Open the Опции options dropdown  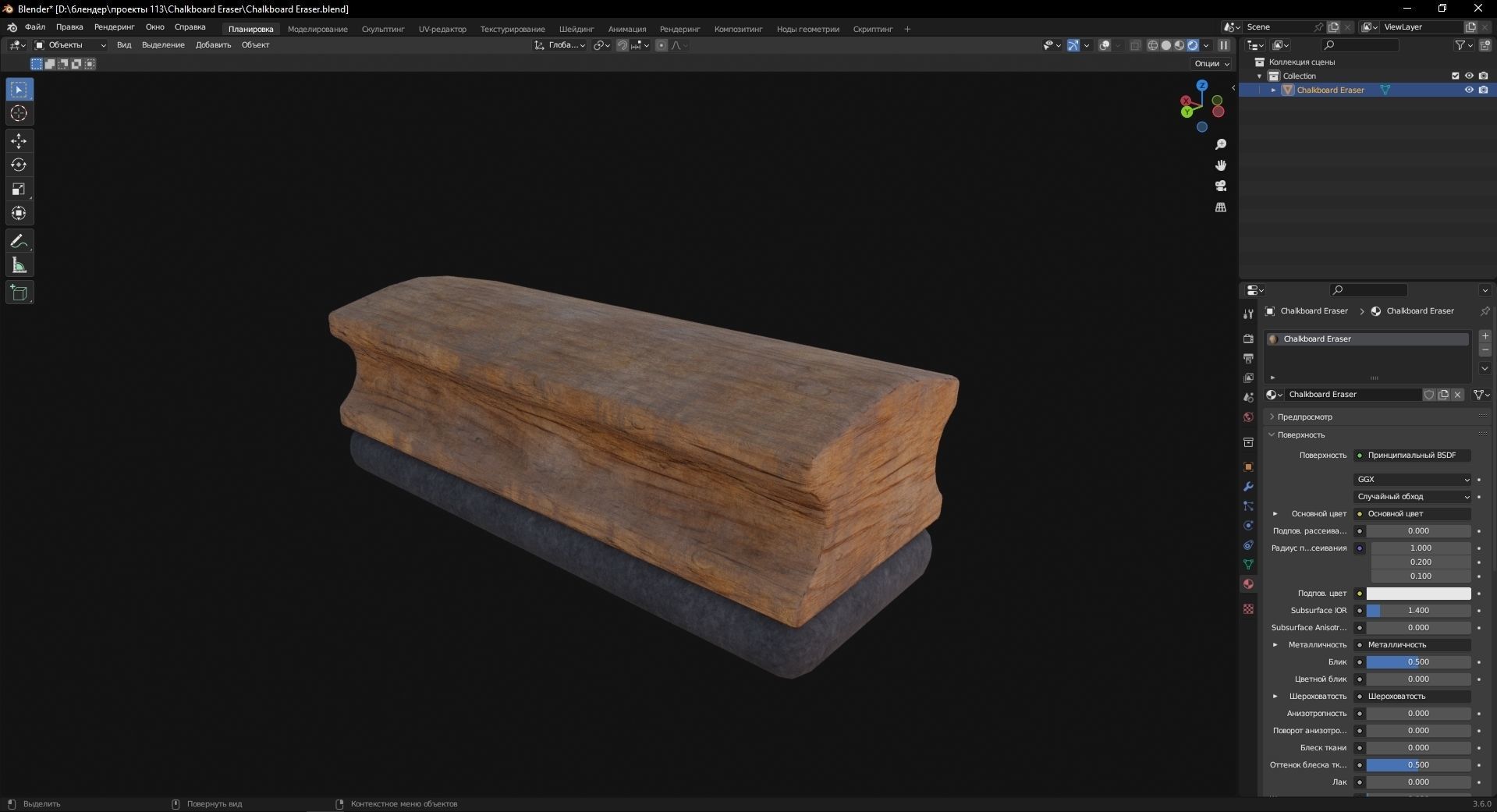(x=1211, y=63)
